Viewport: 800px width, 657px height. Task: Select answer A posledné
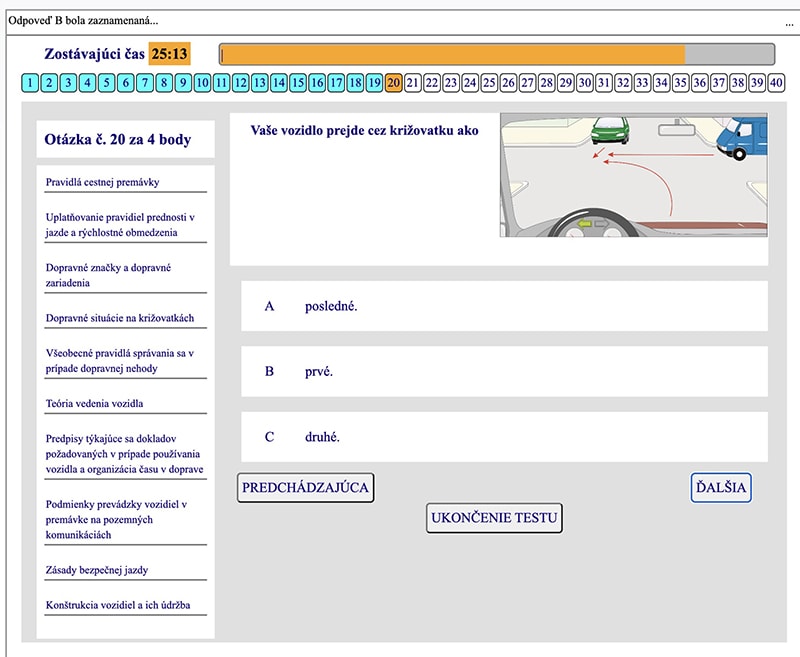pos(504,306)
